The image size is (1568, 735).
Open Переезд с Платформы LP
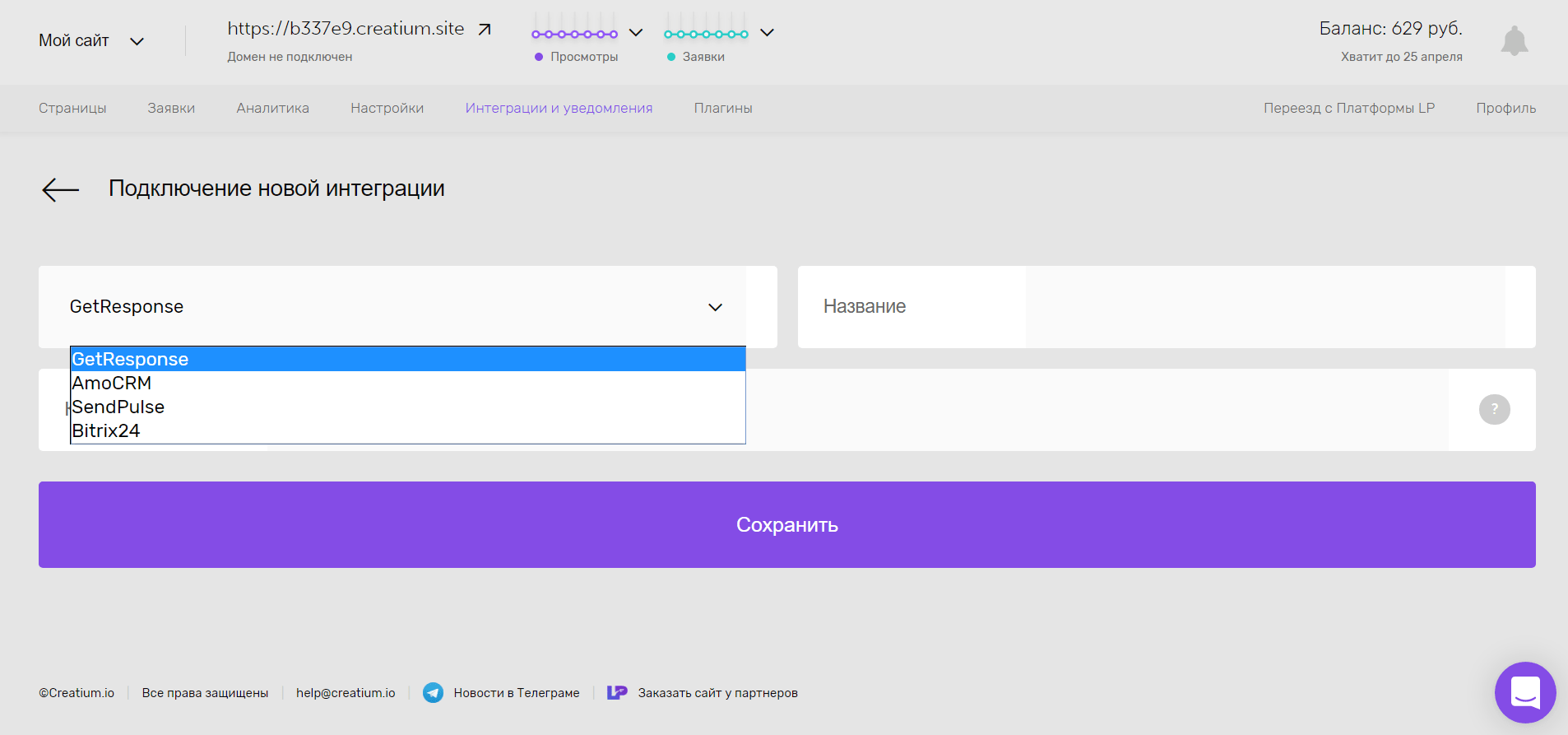(1349, 108)
